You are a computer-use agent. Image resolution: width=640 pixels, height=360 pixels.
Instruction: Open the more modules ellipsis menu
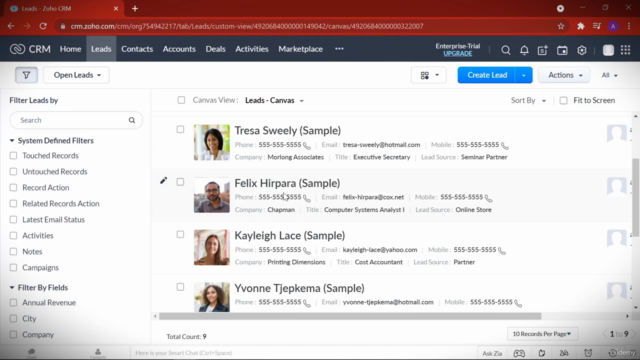tap(339, 49)
